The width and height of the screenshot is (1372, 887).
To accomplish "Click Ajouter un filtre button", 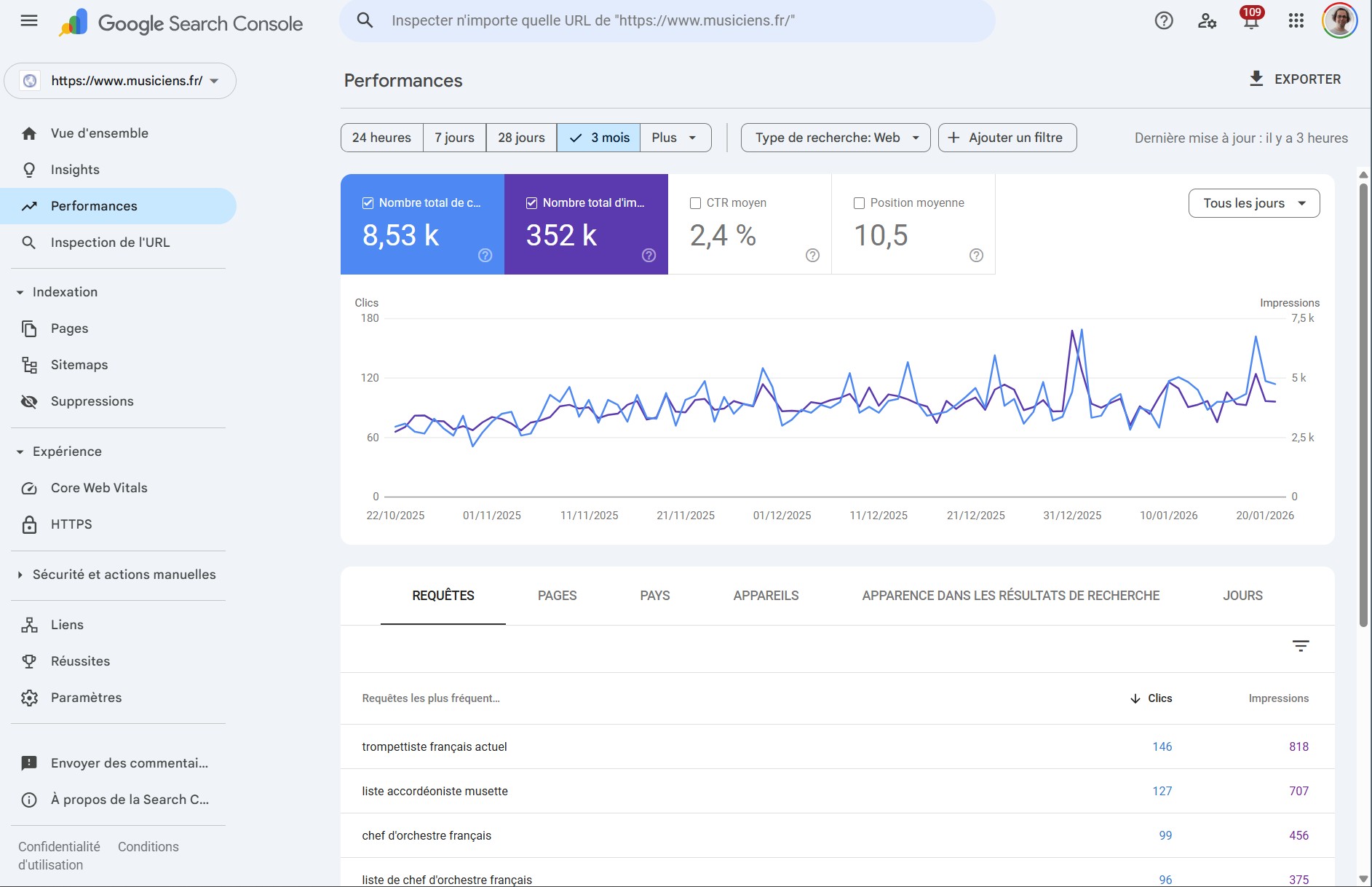I will pyautogui.click(x=1007, y=138).
